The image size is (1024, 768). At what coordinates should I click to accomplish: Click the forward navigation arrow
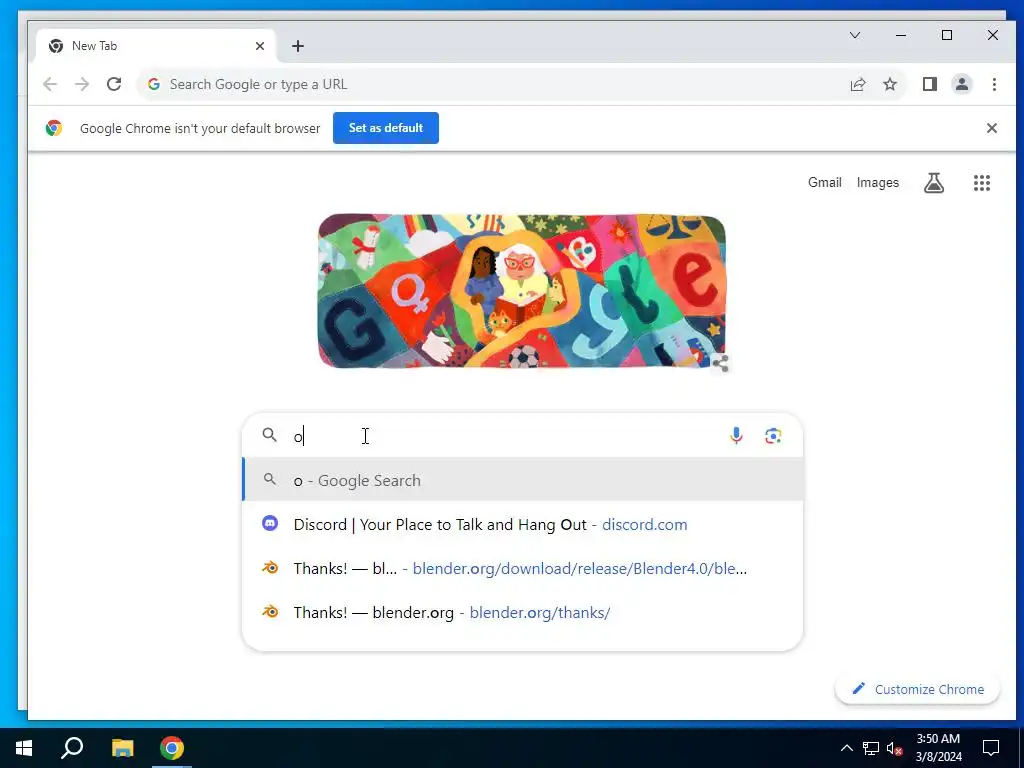click(82, 84)
